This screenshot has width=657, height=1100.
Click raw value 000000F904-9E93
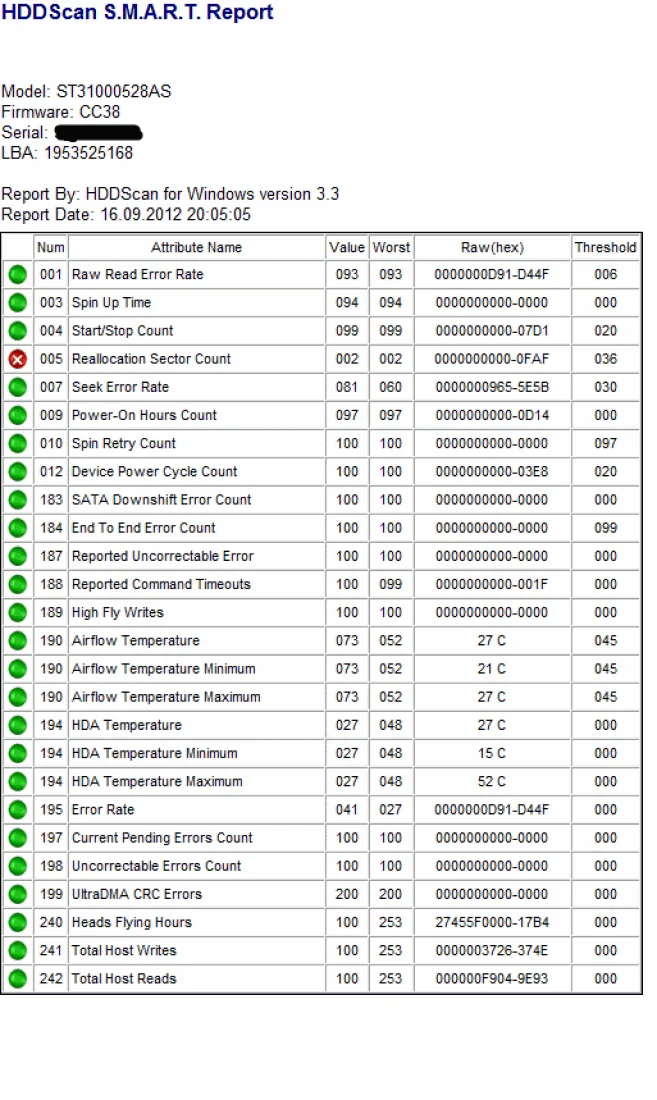pos(492,979)
